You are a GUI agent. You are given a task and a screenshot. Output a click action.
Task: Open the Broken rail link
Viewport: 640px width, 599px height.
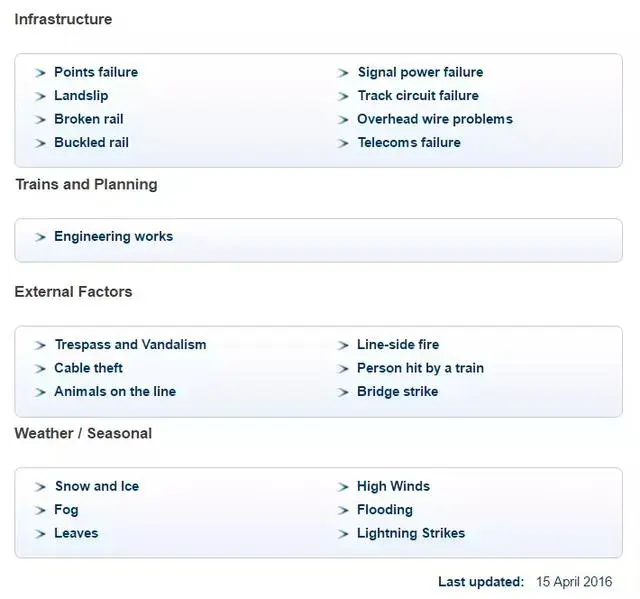tap(89, 119)
